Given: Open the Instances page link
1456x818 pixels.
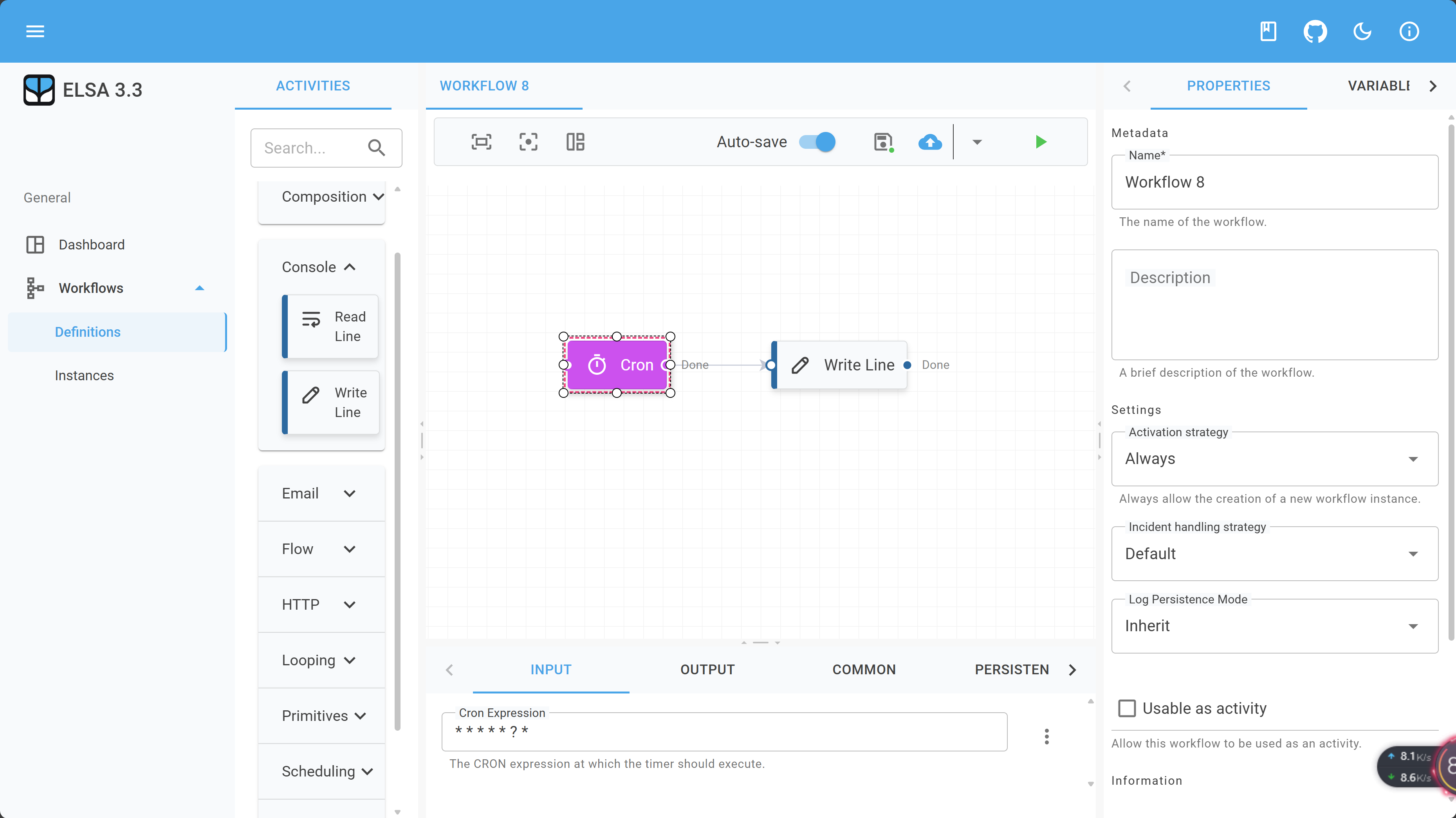Looking at the screenshot, I should click(x=84, y=376).
